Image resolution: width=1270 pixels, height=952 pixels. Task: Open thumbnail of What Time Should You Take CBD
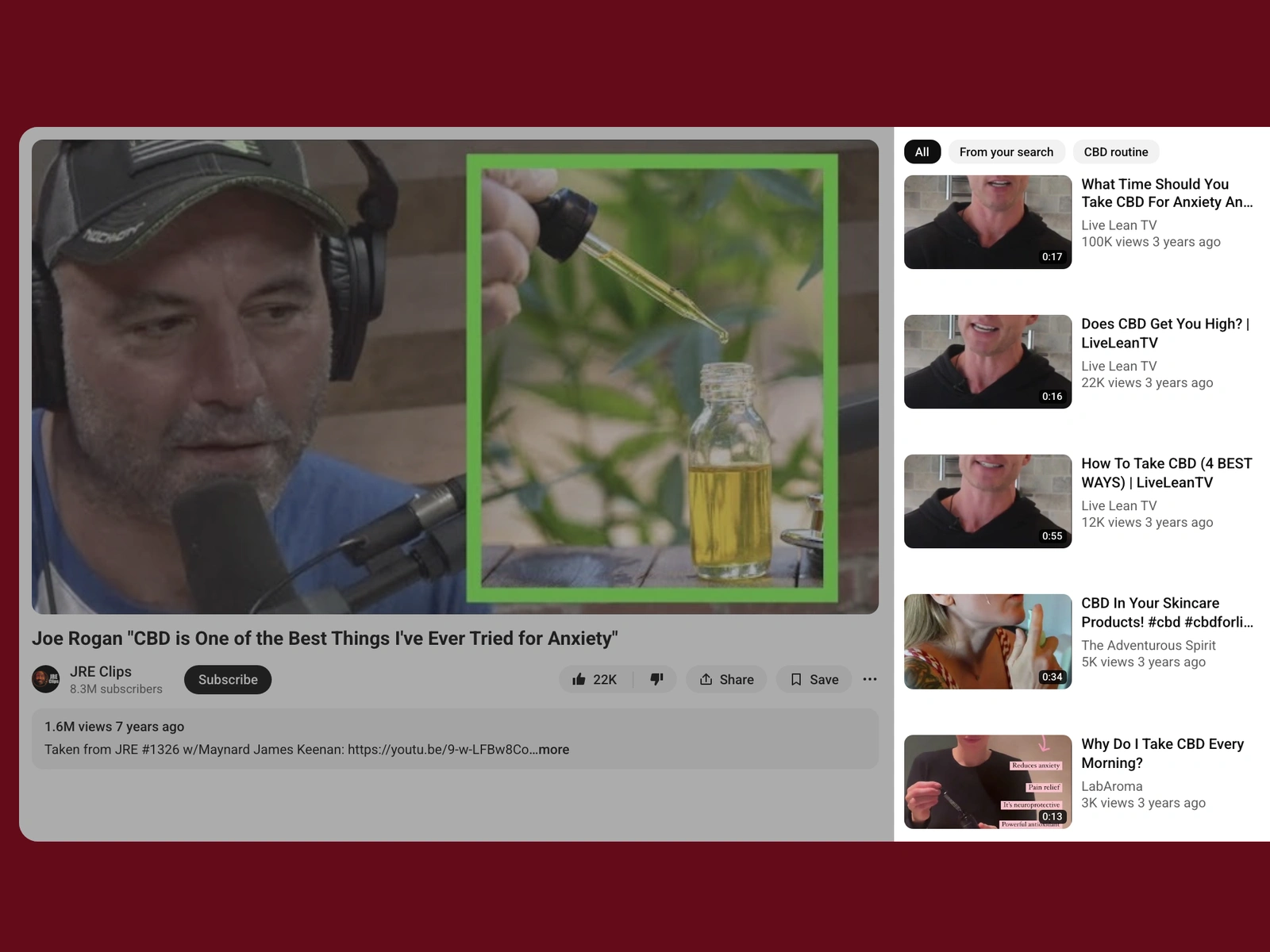click(x=987, y=222)
